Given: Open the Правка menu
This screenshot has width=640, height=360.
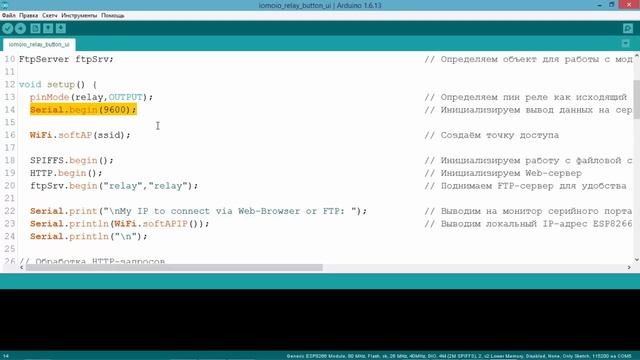Looking at the screenshot, I should (x=29, y=16).
